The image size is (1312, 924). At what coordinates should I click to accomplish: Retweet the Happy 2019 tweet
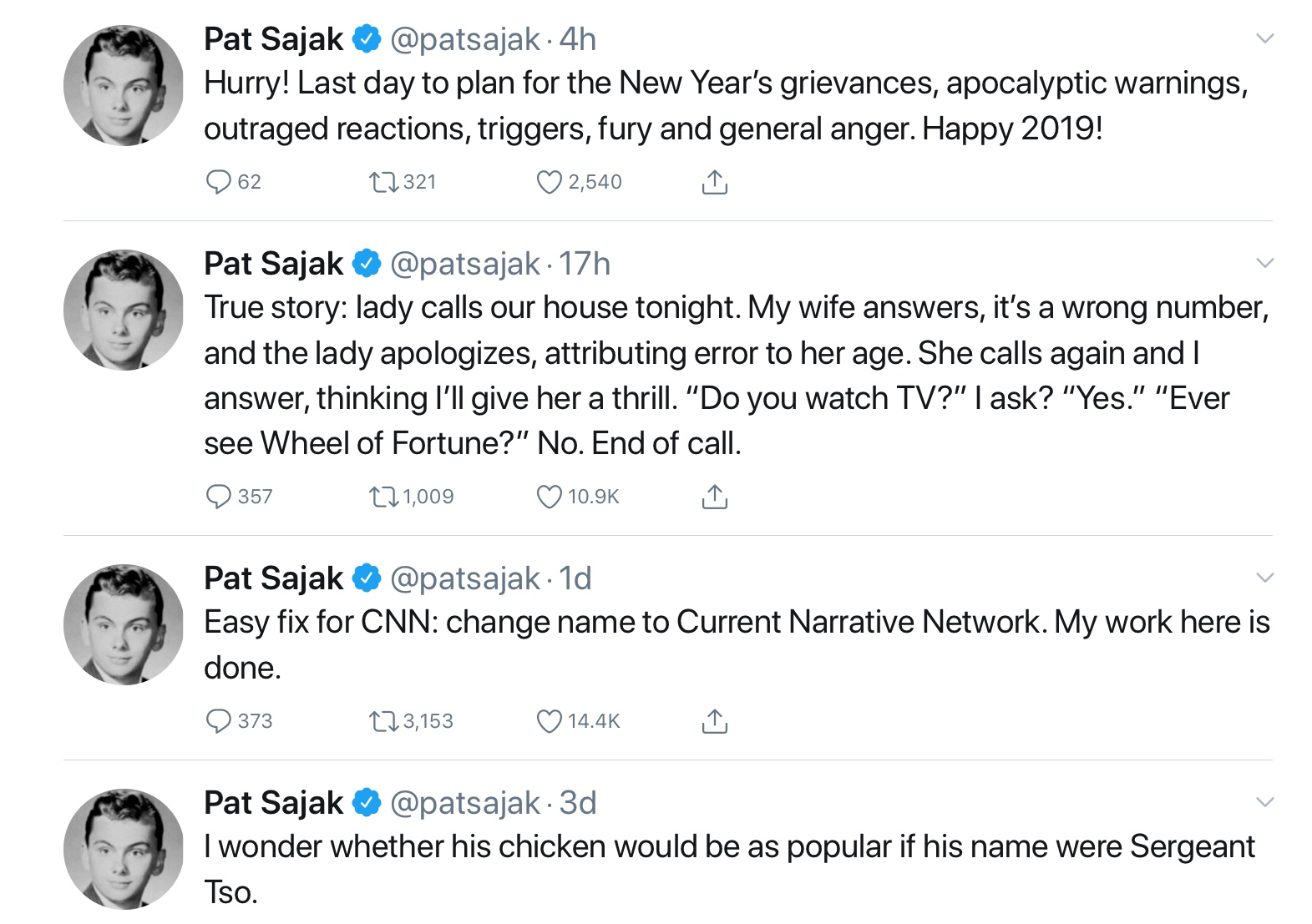coord(384,182)
